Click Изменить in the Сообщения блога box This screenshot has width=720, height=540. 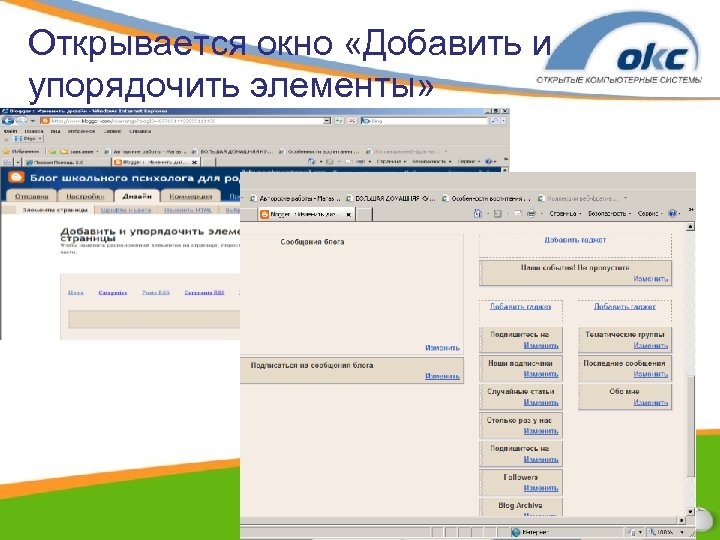coord(442,348)
